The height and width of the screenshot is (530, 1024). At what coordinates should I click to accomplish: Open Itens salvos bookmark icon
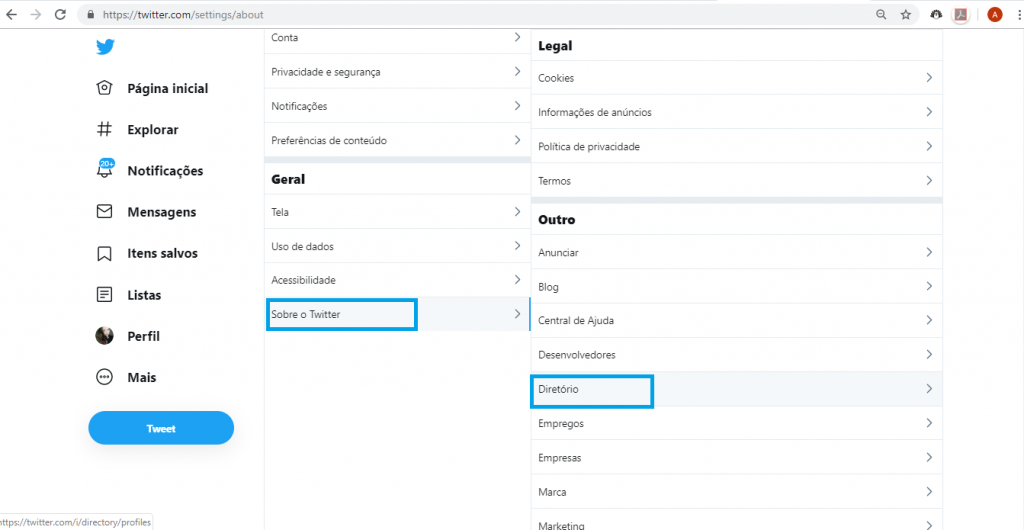click(104, 253)
